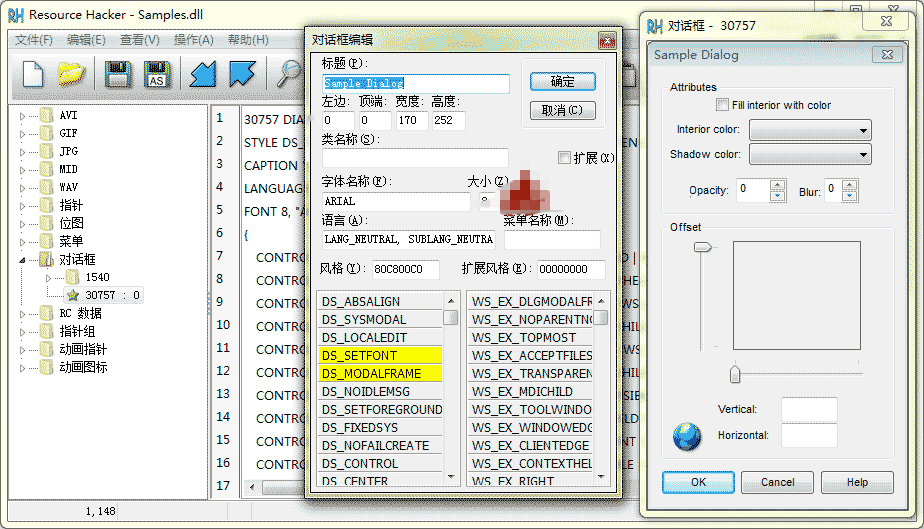Click the 确定 button
924x529 pixels.
pos(562,81)
